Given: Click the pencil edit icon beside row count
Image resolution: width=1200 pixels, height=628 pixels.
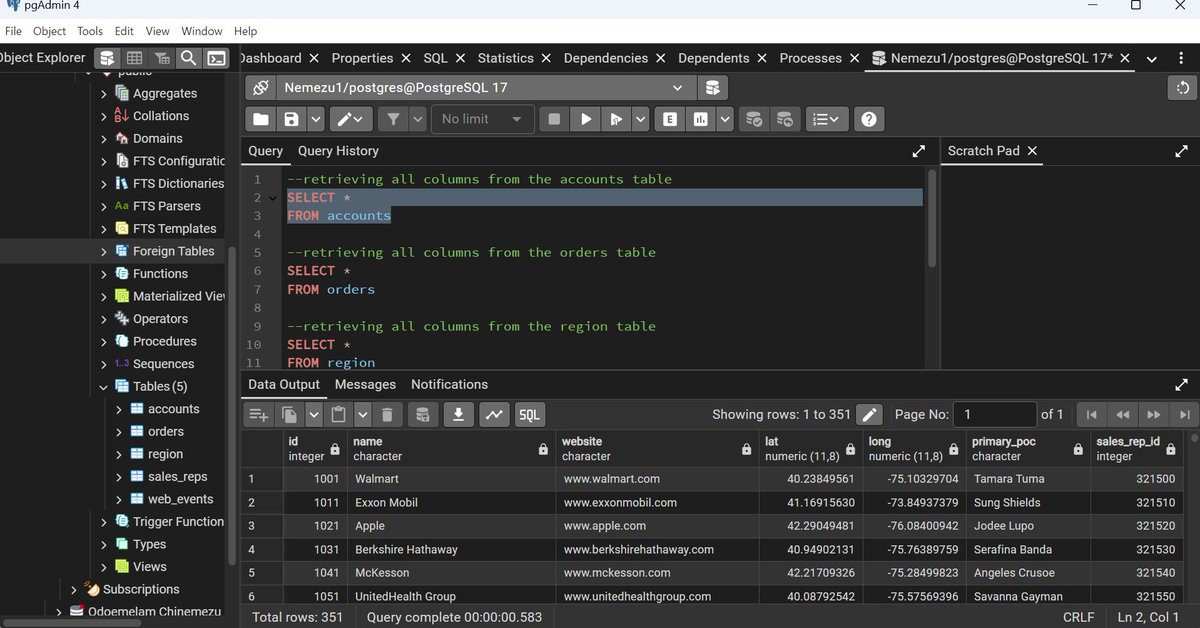Looking at the screenshot, I should click(x=869, y=414).
